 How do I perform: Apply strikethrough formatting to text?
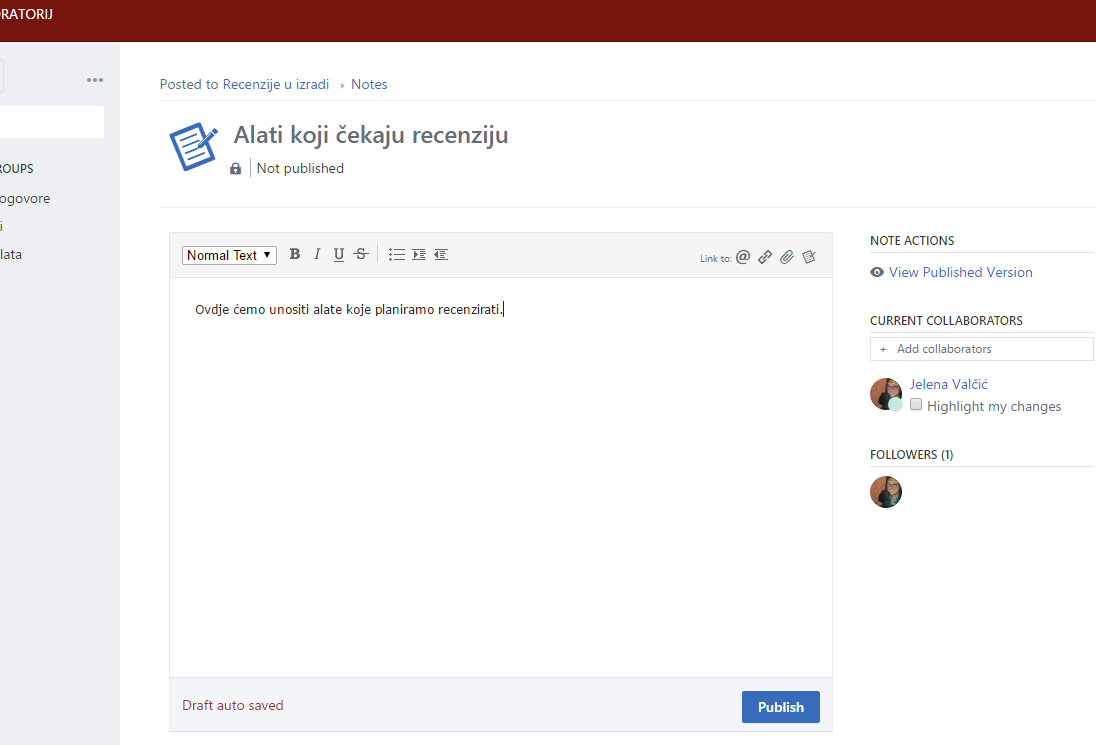361,254
